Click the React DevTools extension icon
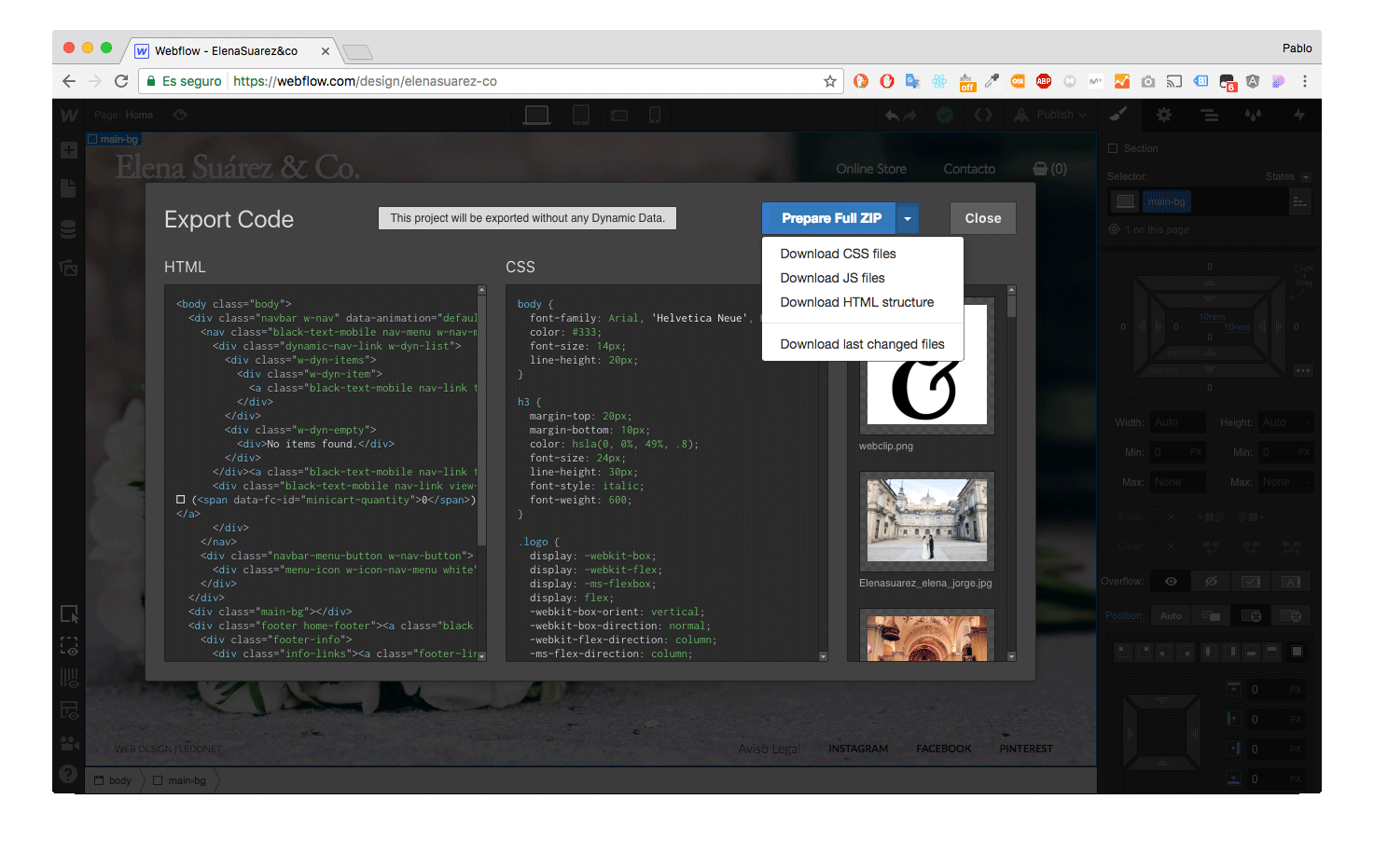 (x=939, y=81)
